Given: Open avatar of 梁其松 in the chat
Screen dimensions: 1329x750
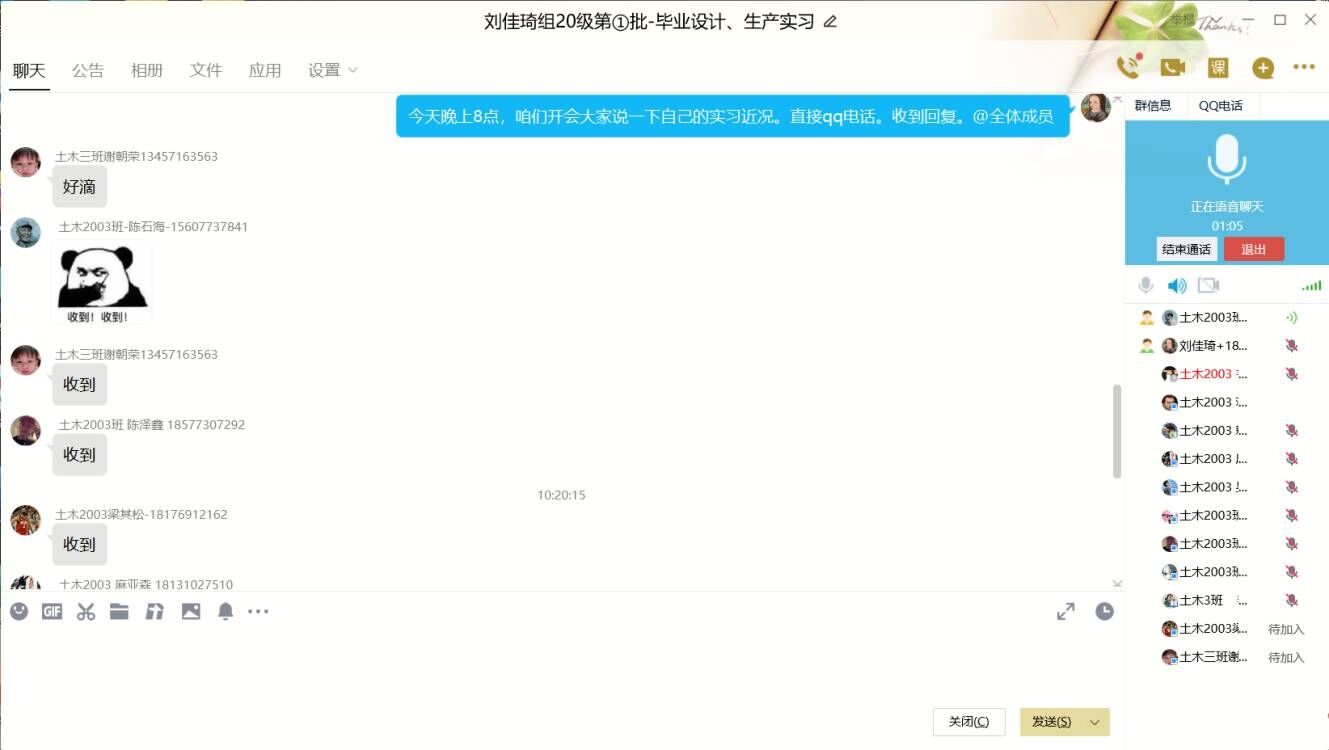Looking at the screenshot, I should coord(26,520).
